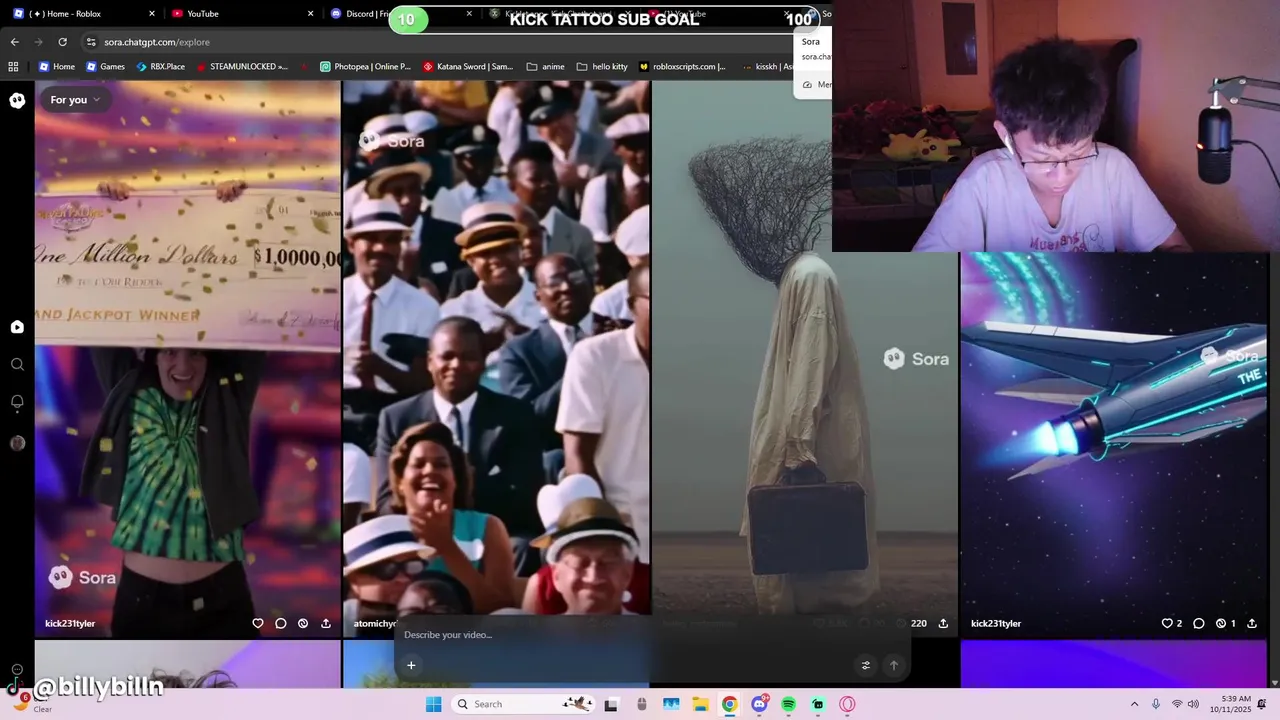
Task: Open network Wi-Fi icon in system tray
Action: 1176,704
